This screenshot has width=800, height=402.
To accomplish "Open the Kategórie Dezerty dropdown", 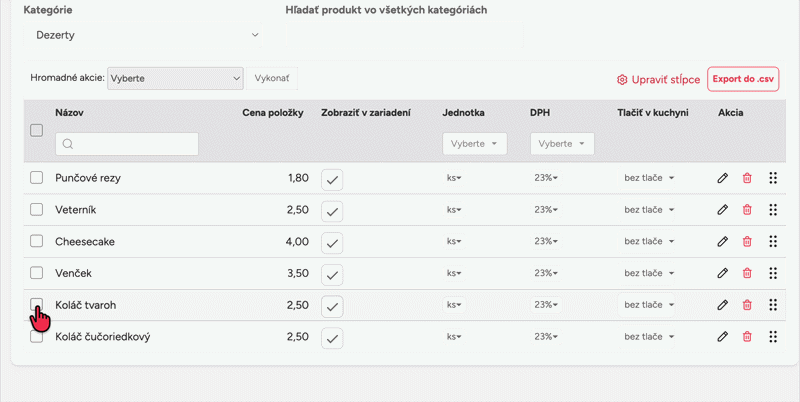I will (x=143, y=35).
